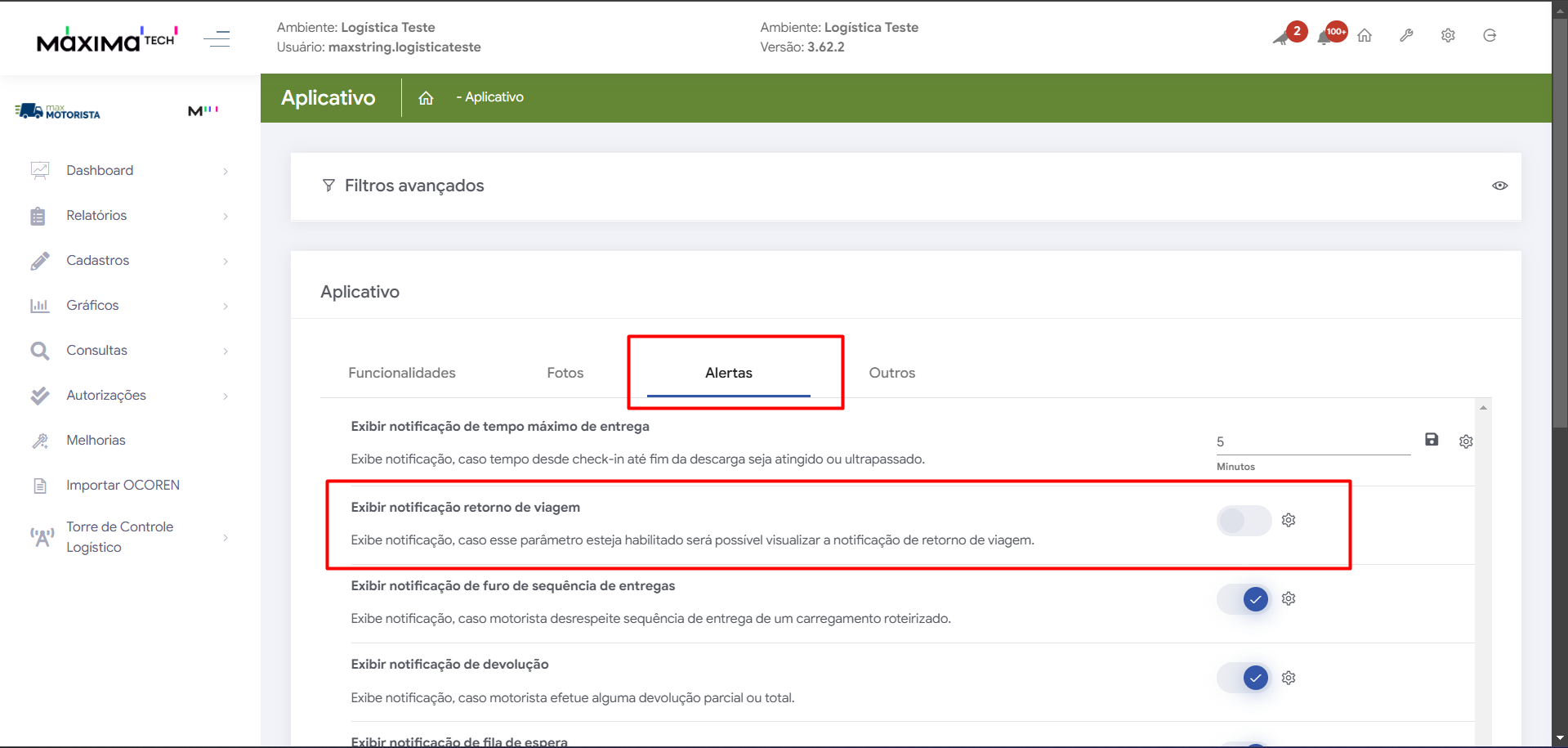Click the header settings gear icon
Image resolution: width=1568 pixels, height=748 pixels.
click(x=1448, y=36)
